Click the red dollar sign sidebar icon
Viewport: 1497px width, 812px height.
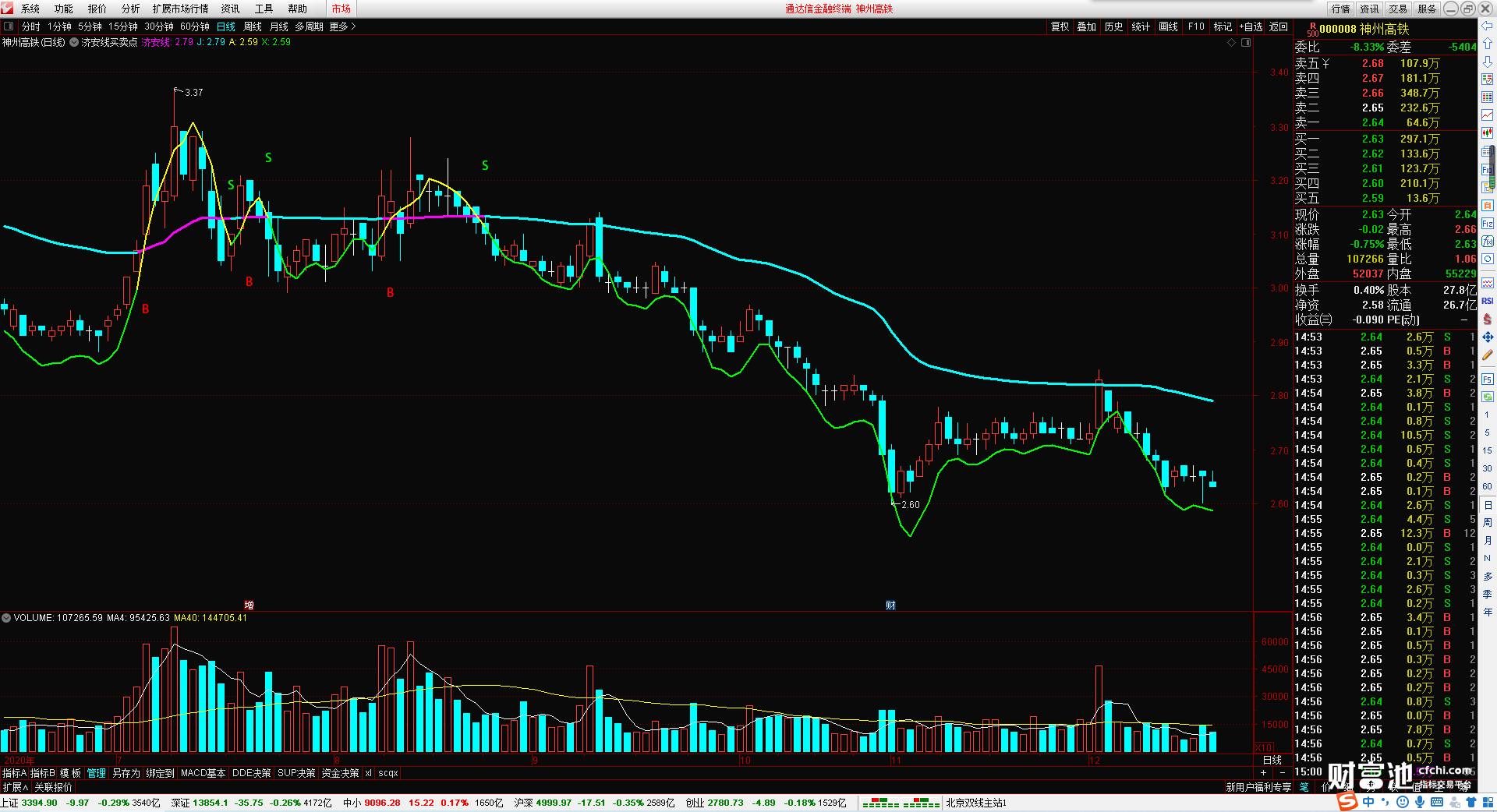1487,319
